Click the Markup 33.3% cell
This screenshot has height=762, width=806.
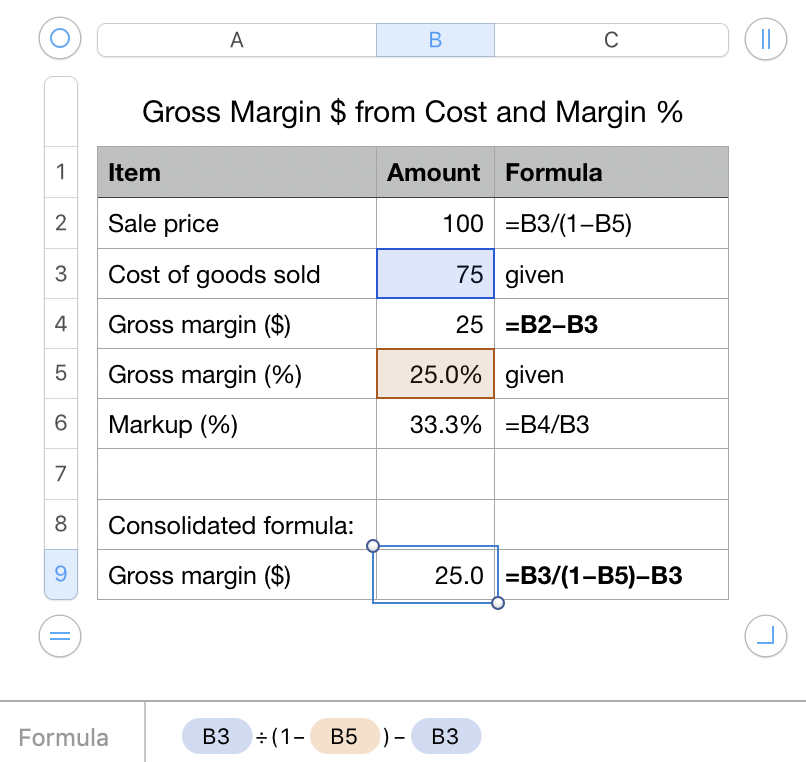click(x=435, y=424)
